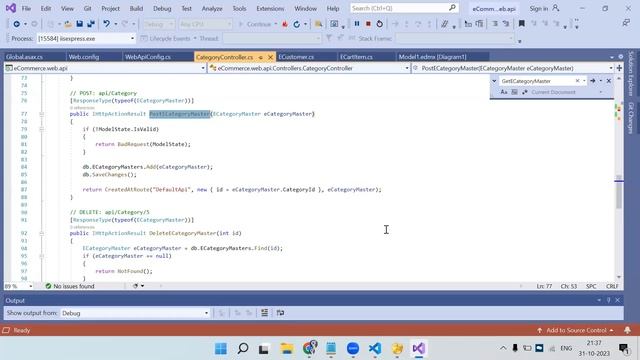Viewport: 640px width, 360px height.
Task: Open taskbar Search
Action: pyautogui.click(x=243, y=349)
